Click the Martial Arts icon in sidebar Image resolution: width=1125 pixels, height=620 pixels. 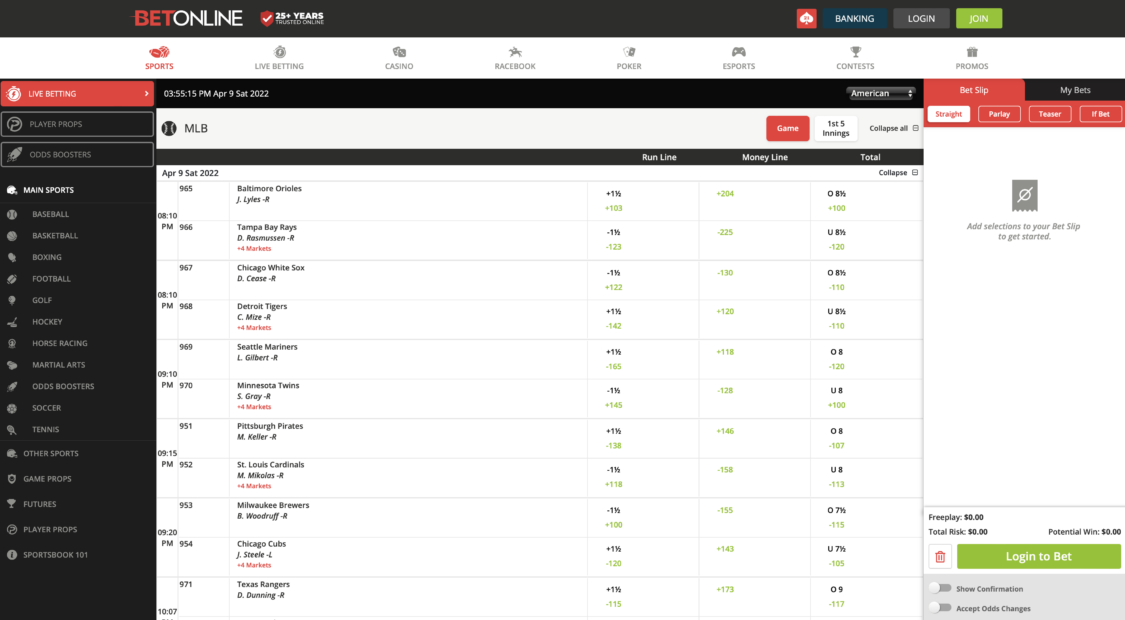click(12, 365)
